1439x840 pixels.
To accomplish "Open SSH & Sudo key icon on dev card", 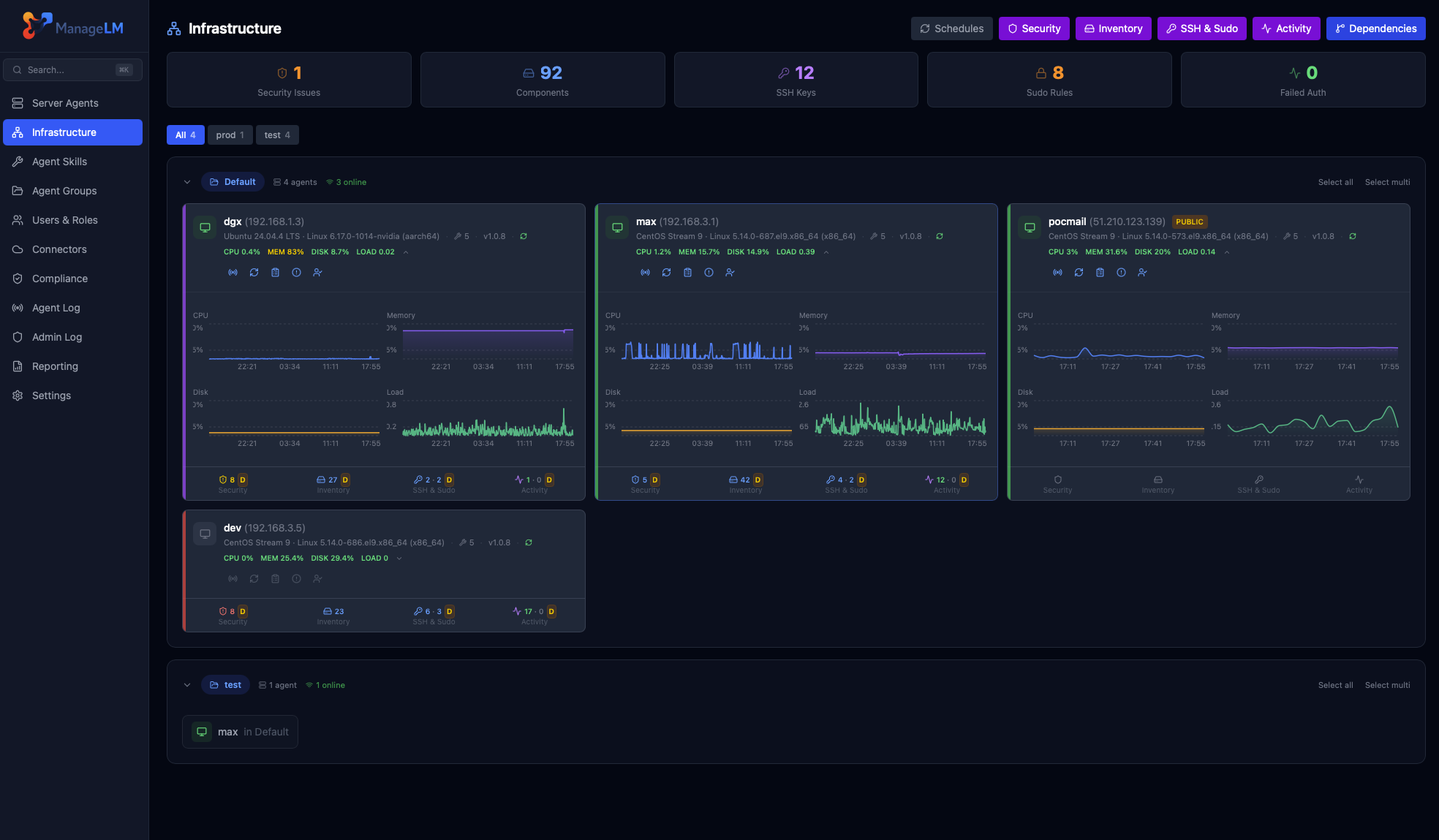I will [x=417, y=611].
